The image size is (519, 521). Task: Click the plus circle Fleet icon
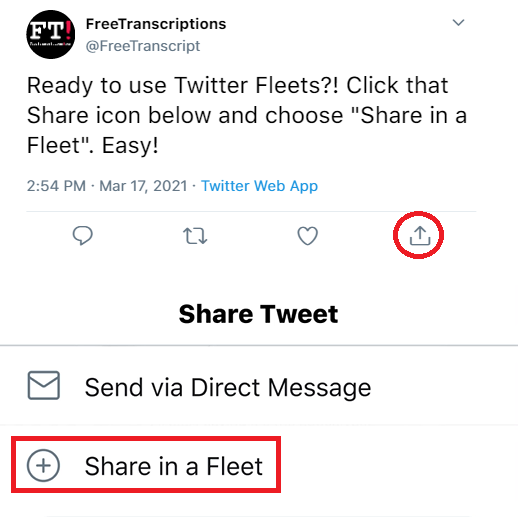(x=43, y=465)
